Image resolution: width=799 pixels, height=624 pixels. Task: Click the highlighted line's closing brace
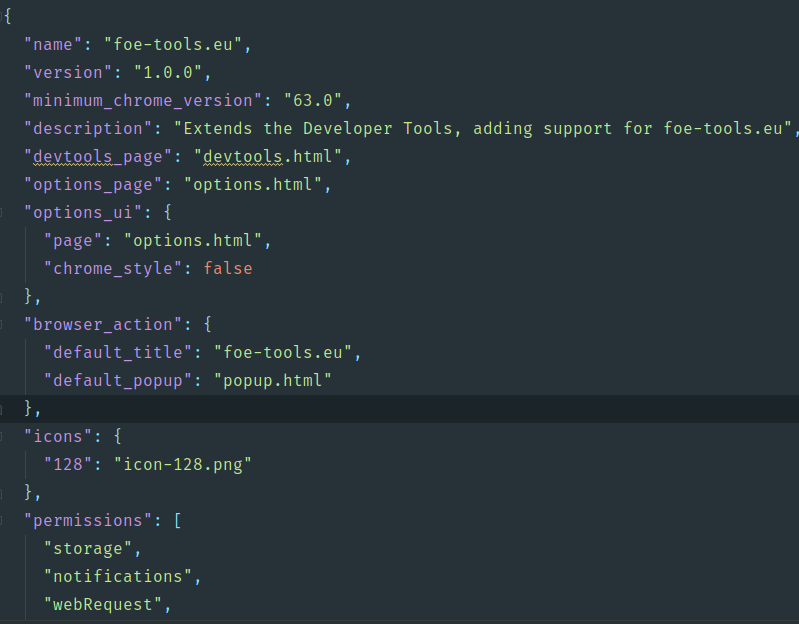coord(29,408)
